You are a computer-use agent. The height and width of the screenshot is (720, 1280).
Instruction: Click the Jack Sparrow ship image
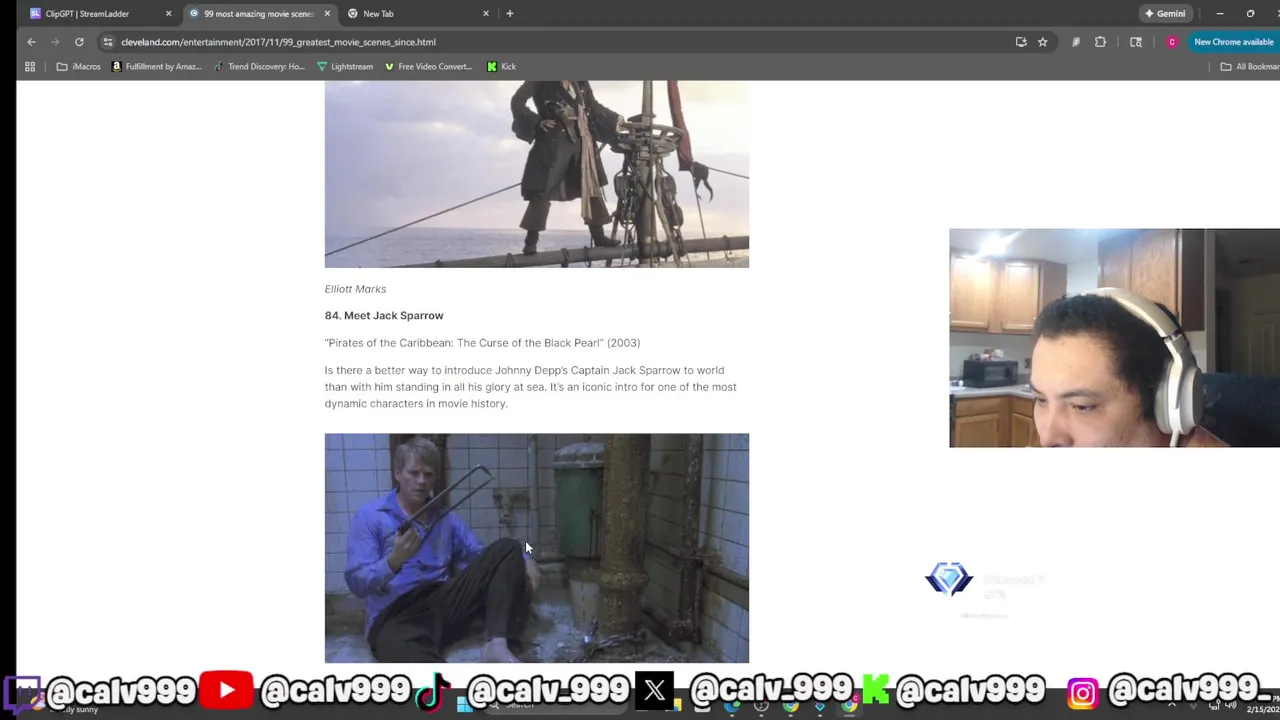point(536,175)
